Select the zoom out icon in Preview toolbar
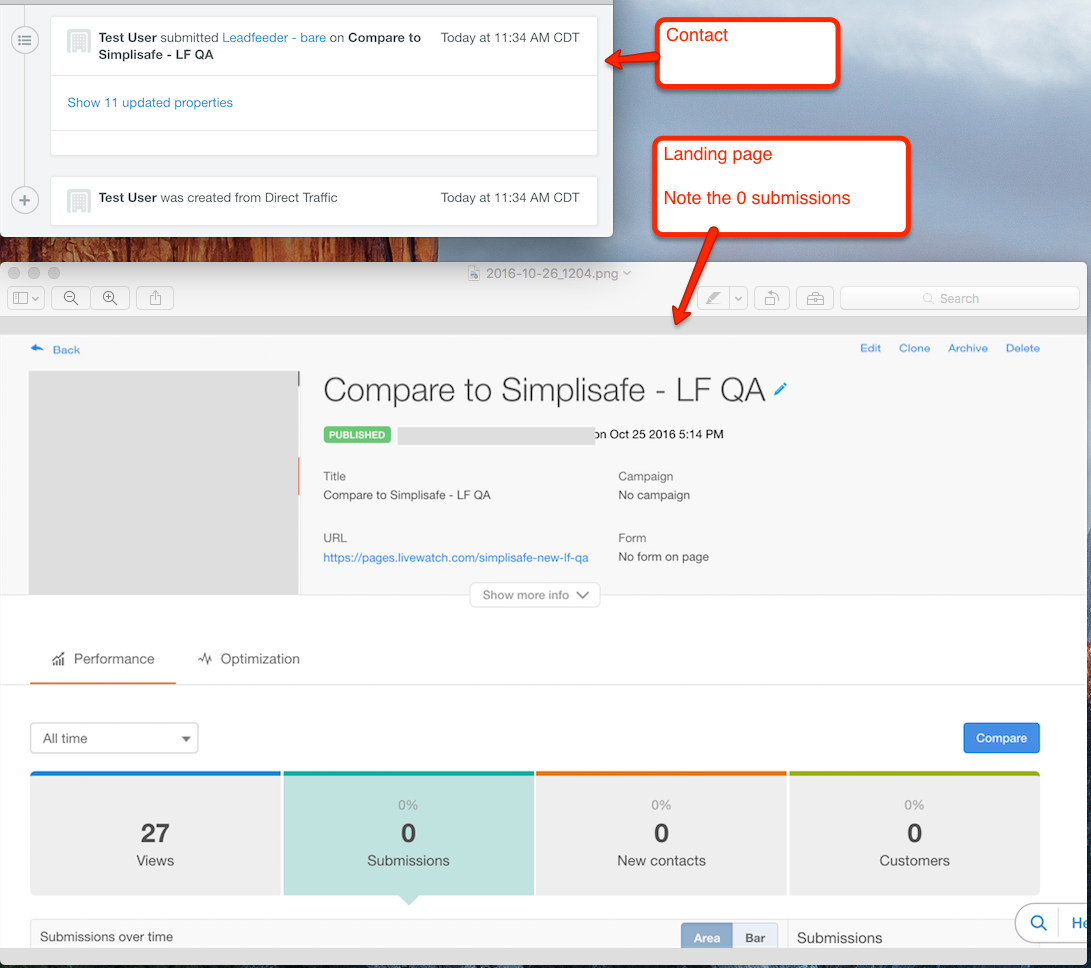 pos(70,297)
